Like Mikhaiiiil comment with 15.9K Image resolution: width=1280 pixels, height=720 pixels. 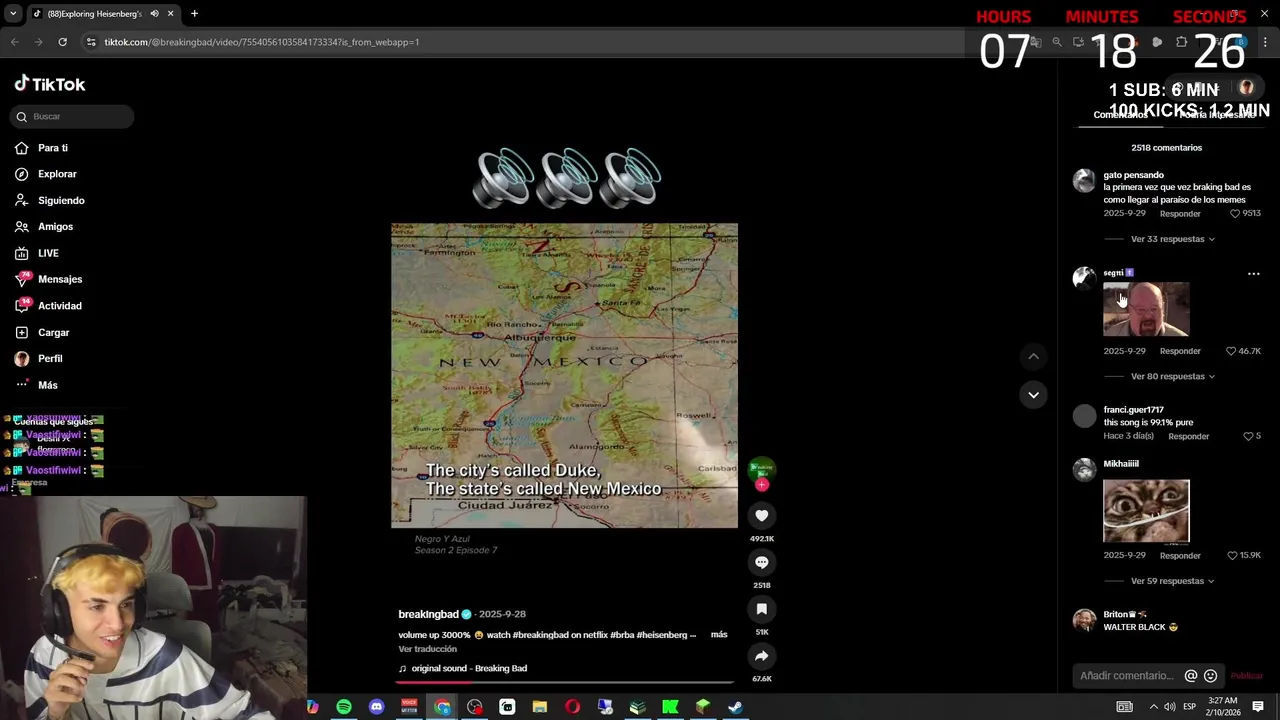click(1232, 556)
